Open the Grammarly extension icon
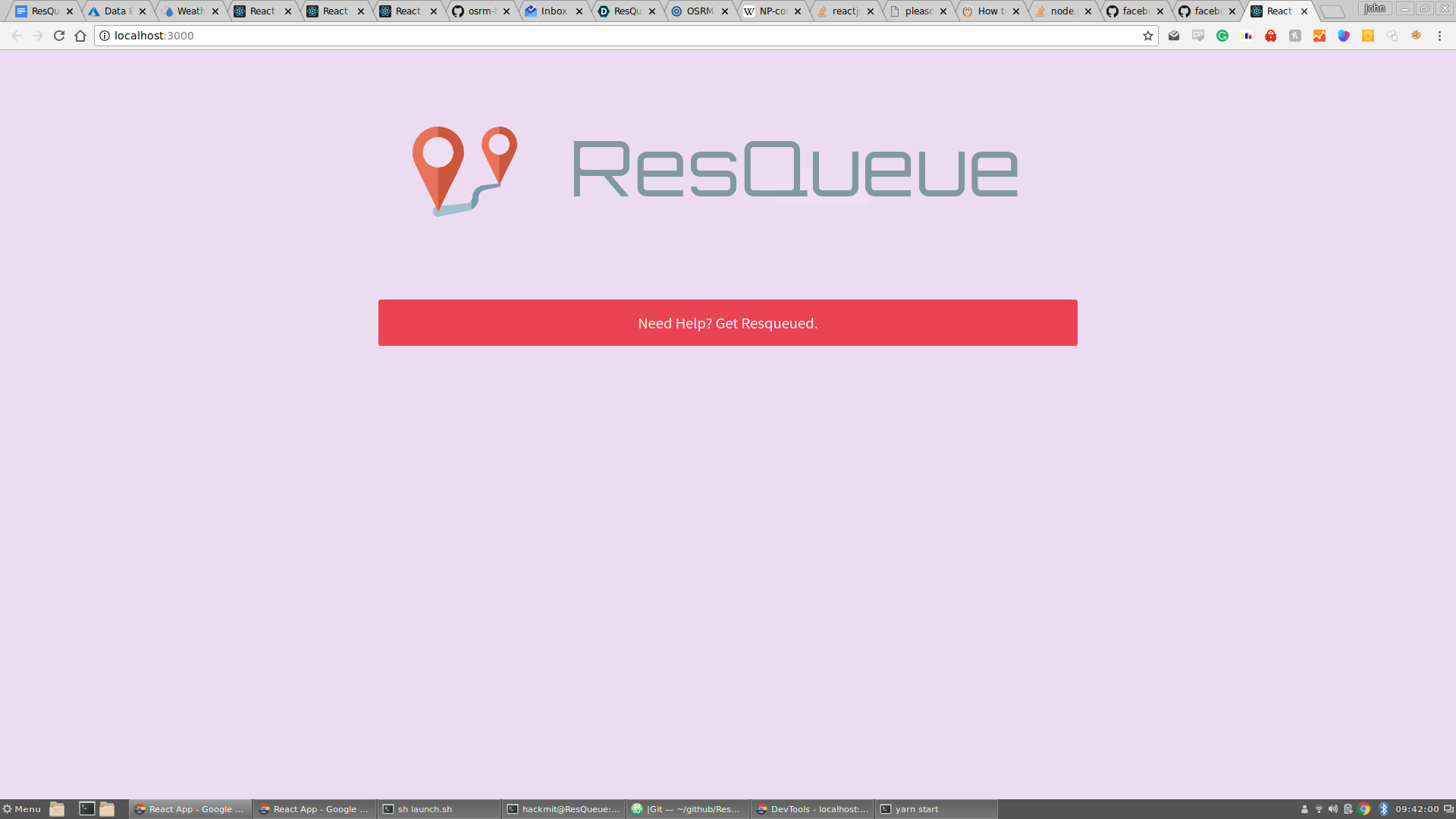This screenshot has height=819, width=1456. pos(1222,36)
